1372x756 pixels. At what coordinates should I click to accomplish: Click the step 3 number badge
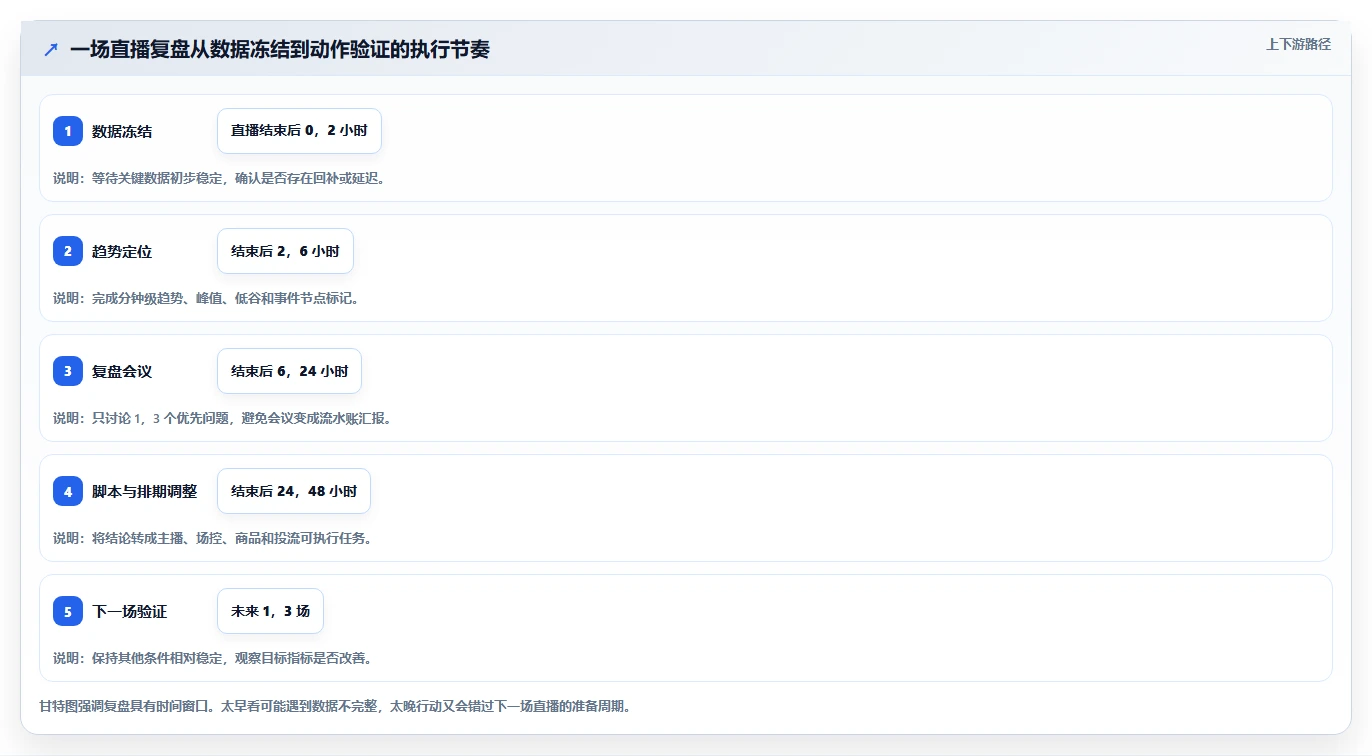click(68, 371)
